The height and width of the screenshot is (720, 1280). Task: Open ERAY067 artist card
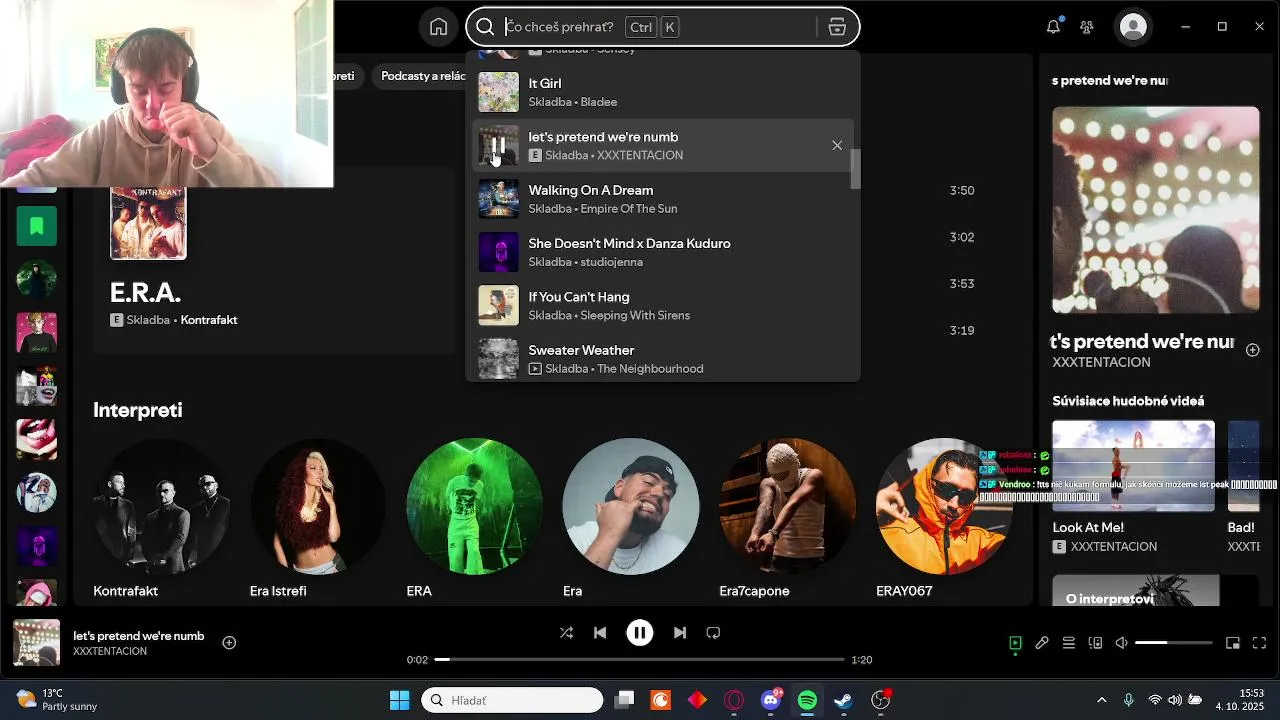[944, 518]
